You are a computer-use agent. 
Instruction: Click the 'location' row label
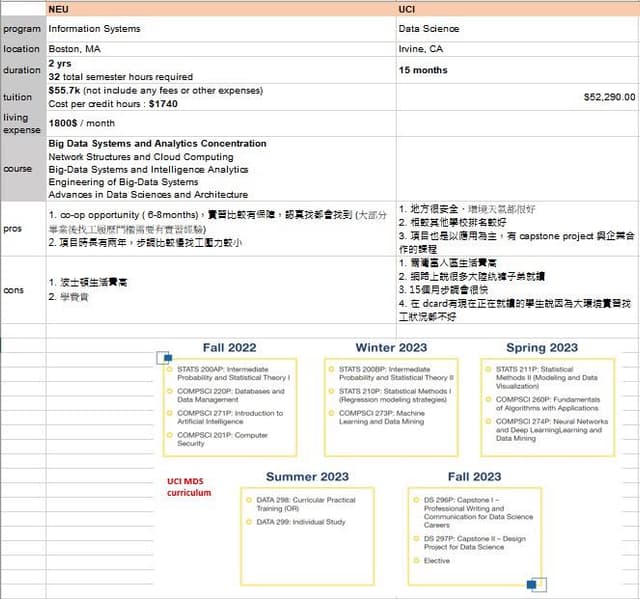21,49
